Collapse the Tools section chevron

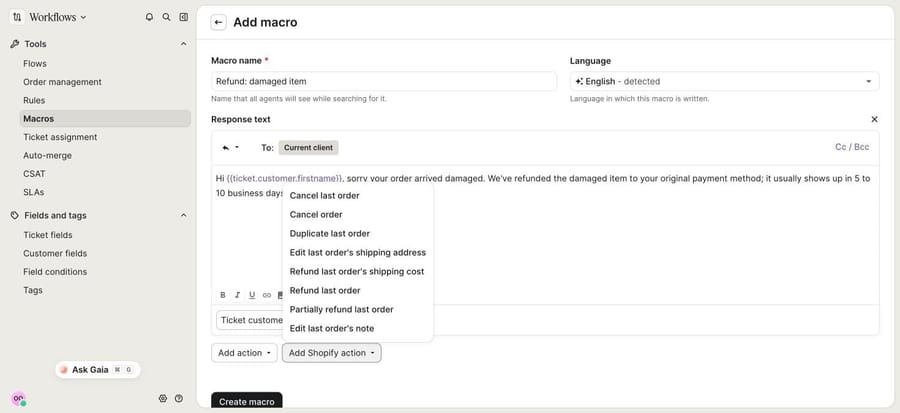(x=184, y=44)
